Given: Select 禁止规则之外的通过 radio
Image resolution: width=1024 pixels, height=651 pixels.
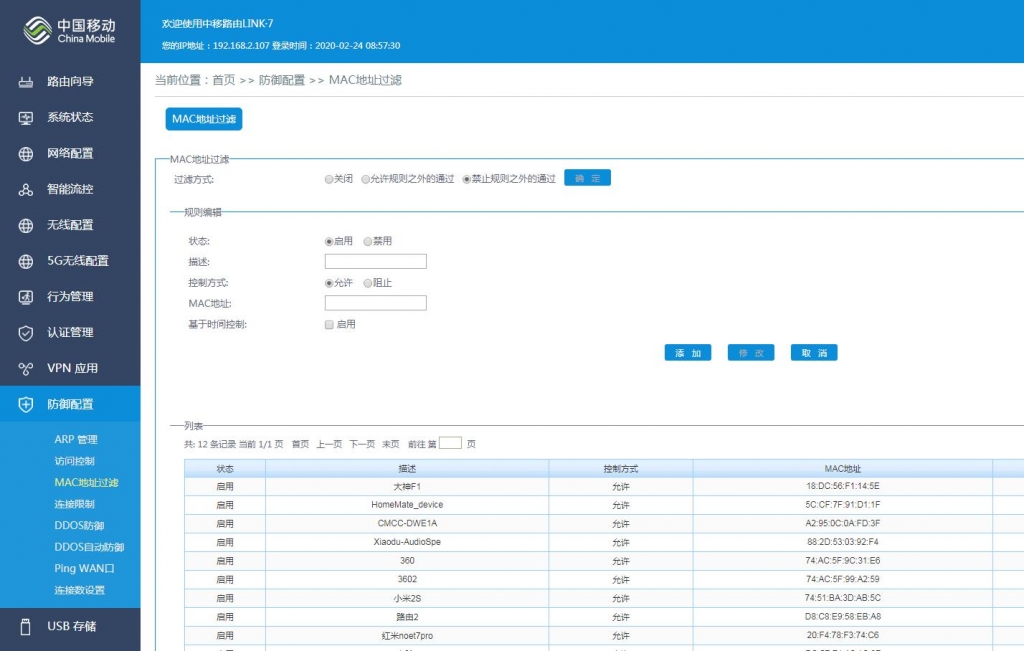Looking at the screenshot, I should (467, 179).
